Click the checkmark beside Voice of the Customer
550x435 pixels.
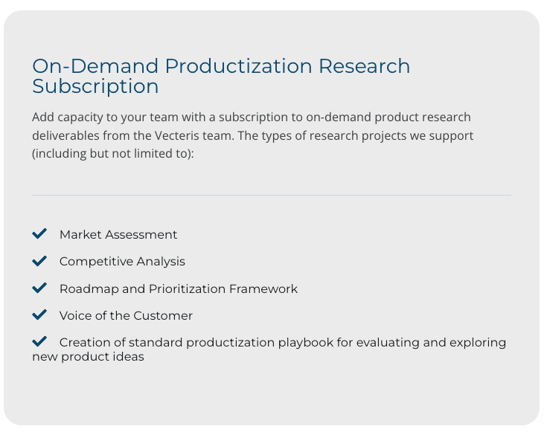(39, 315)
